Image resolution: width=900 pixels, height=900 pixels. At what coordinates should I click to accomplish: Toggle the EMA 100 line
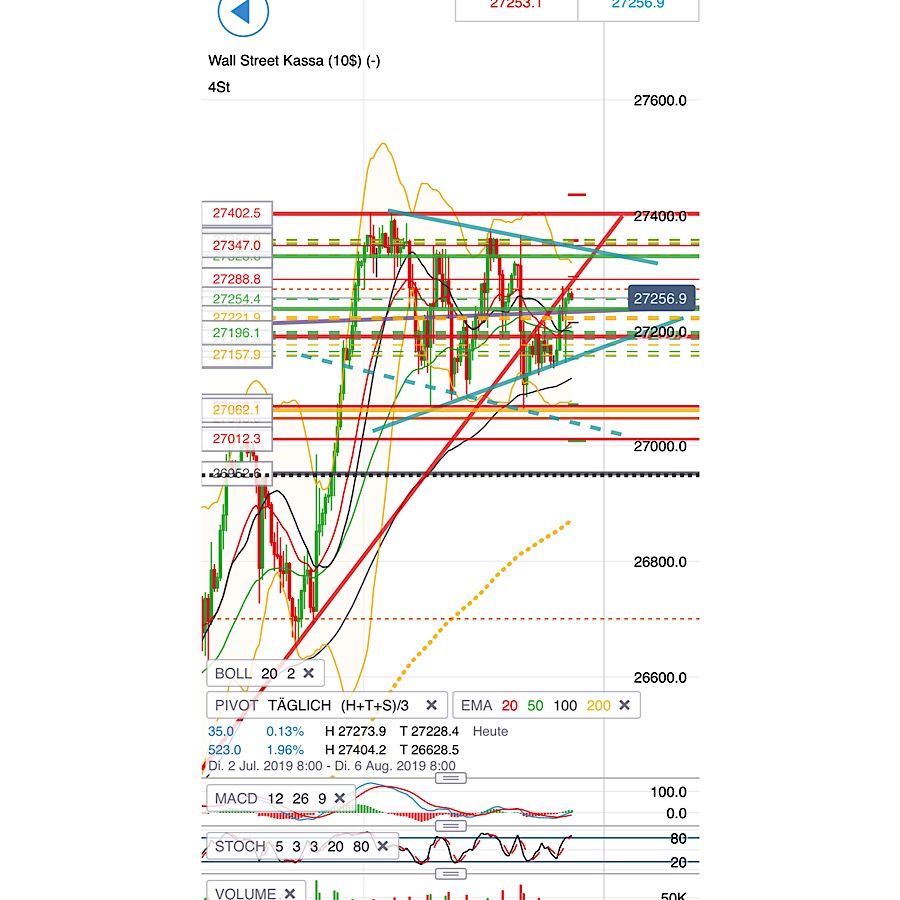565,705
